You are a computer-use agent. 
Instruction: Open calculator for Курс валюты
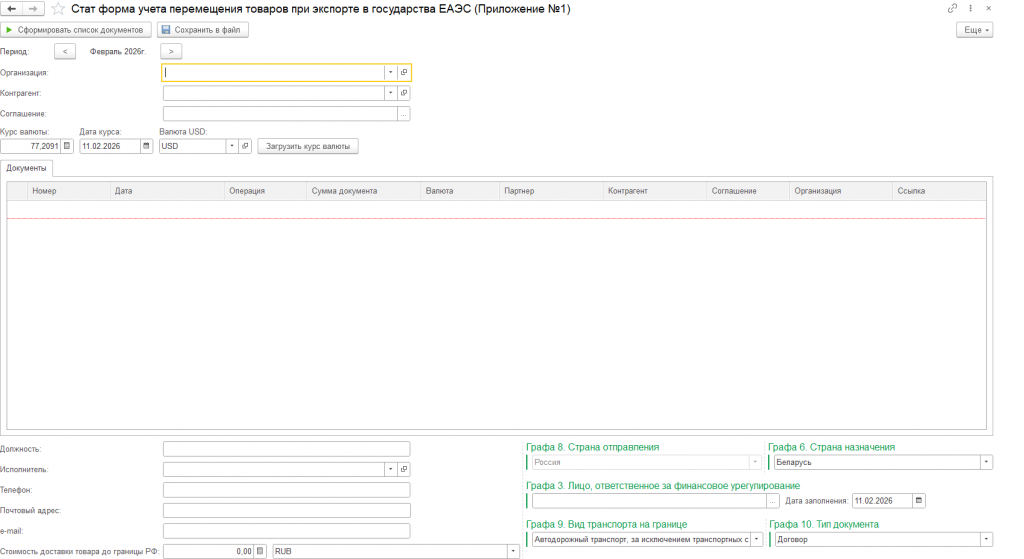coord(67,146)
